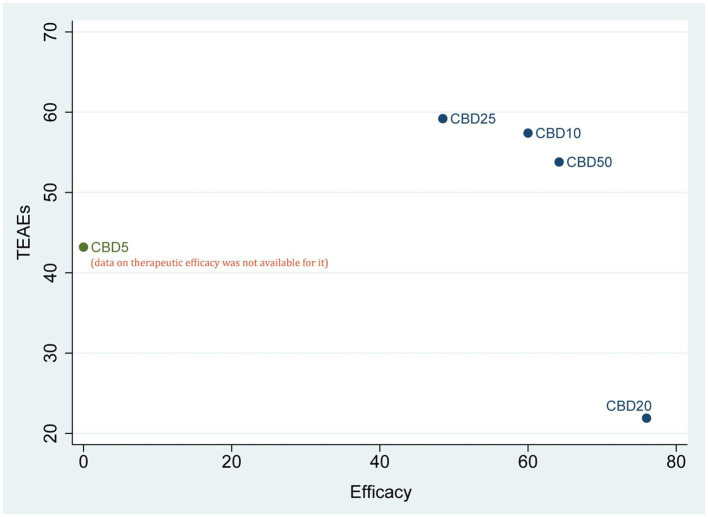The height and width of the screenshot is (517, 708).
Task: Click the TEAEs y-axis title
Action: coord(25,232)
